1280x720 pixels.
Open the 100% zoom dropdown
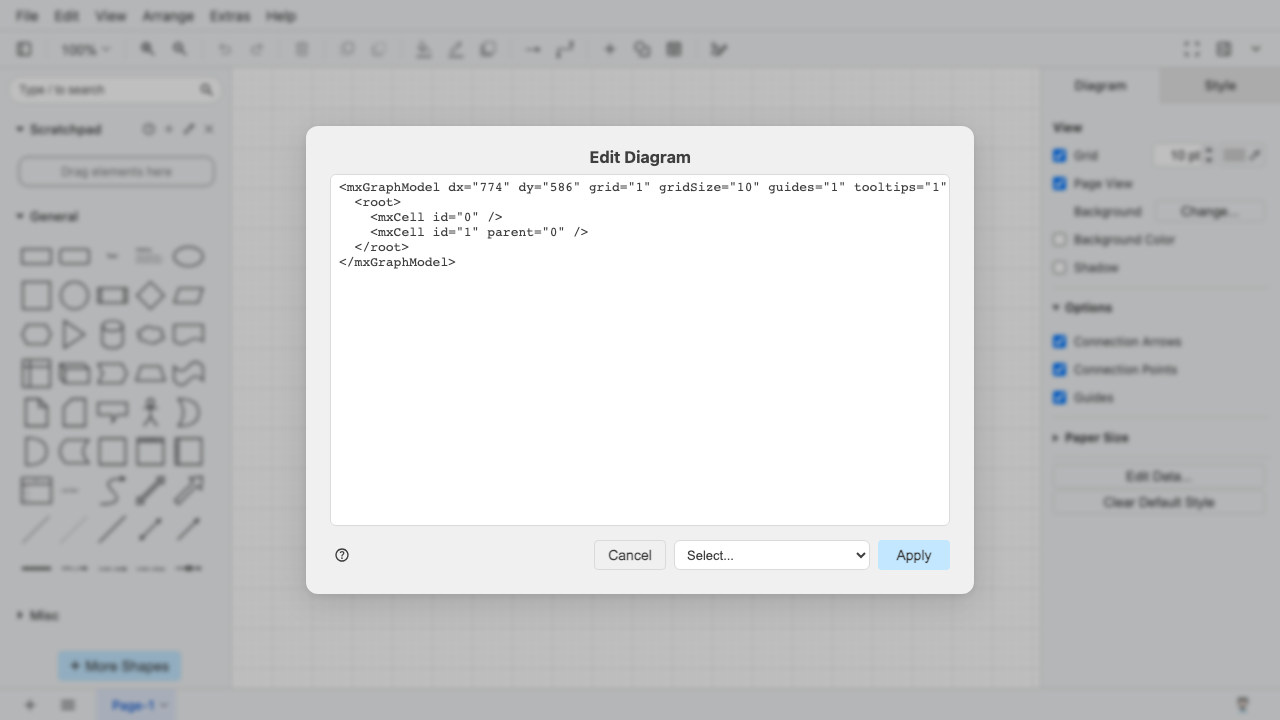point(85,49)
